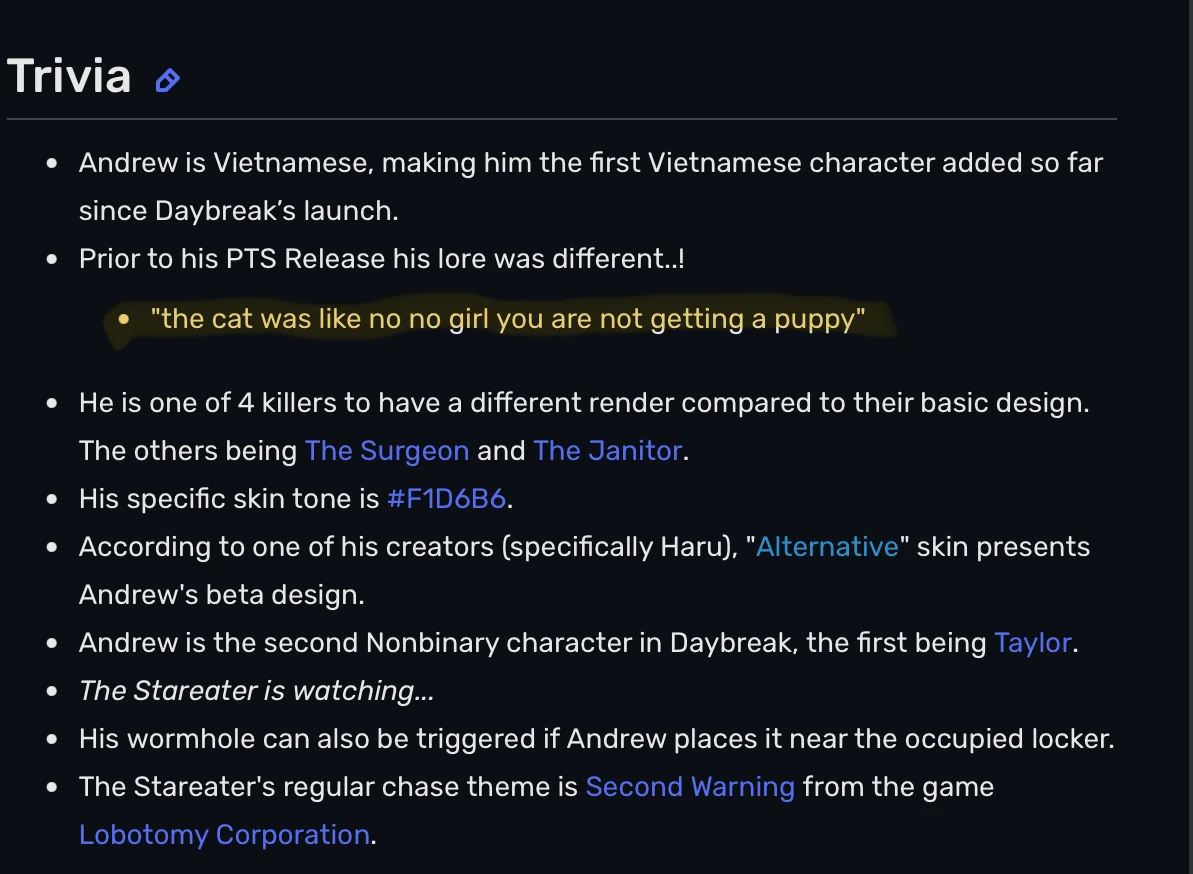Click the edit pencil beside the Trivia heading
This screenshot has height=874, width=1193.
point(167,77)
